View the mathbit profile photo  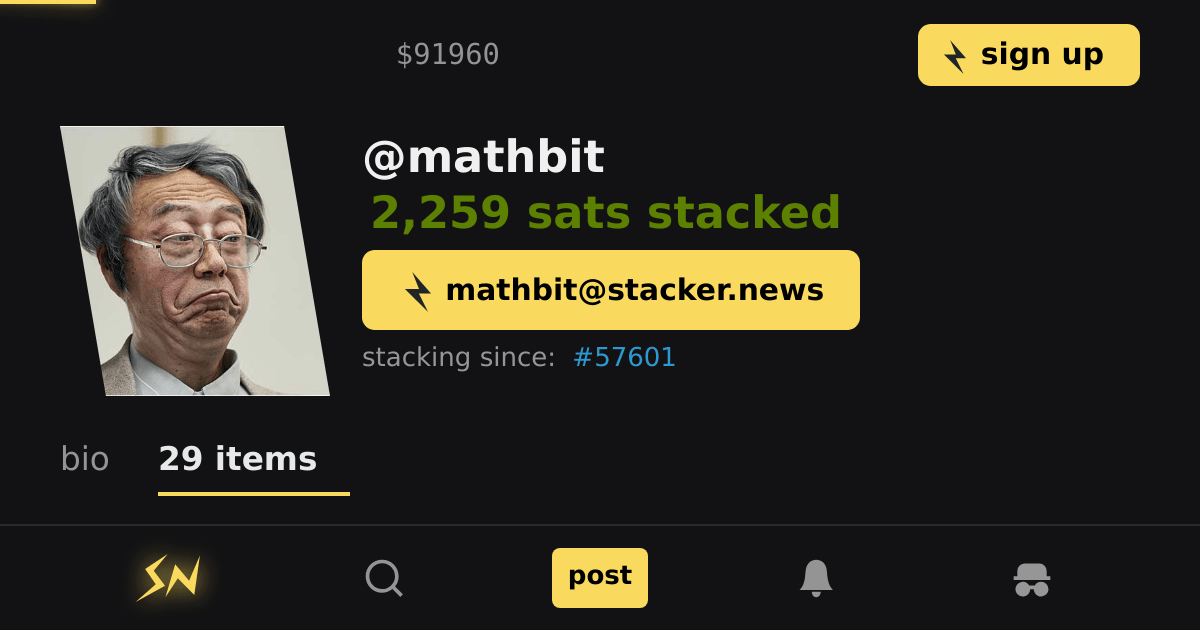pos(195,261)
